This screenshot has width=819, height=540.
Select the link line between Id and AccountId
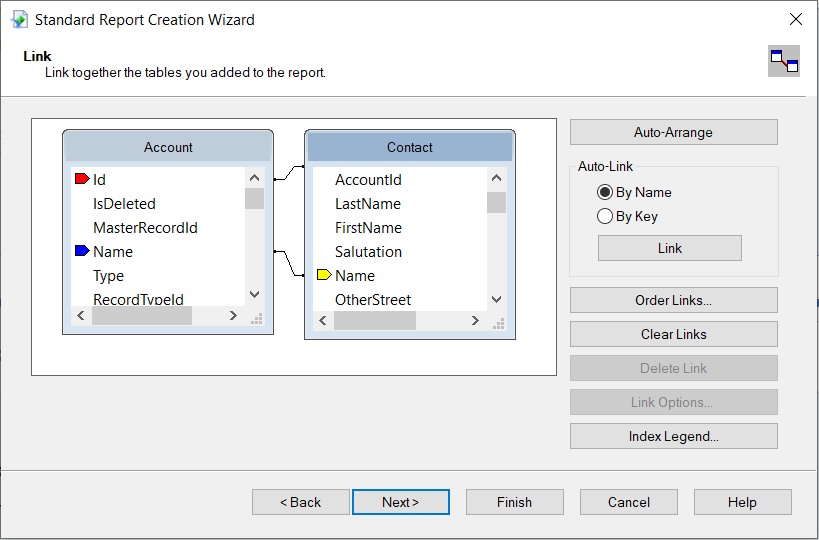tap(288, 173)
